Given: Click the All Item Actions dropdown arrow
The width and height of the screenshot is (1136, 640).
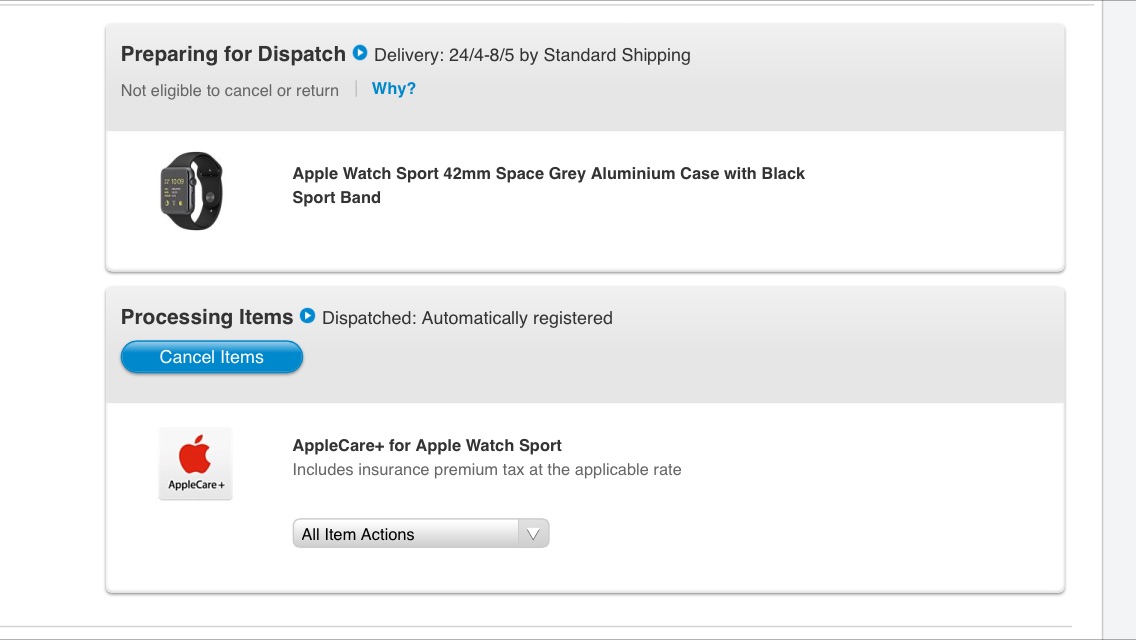Looking at the screenshot, I should point(533,534).
